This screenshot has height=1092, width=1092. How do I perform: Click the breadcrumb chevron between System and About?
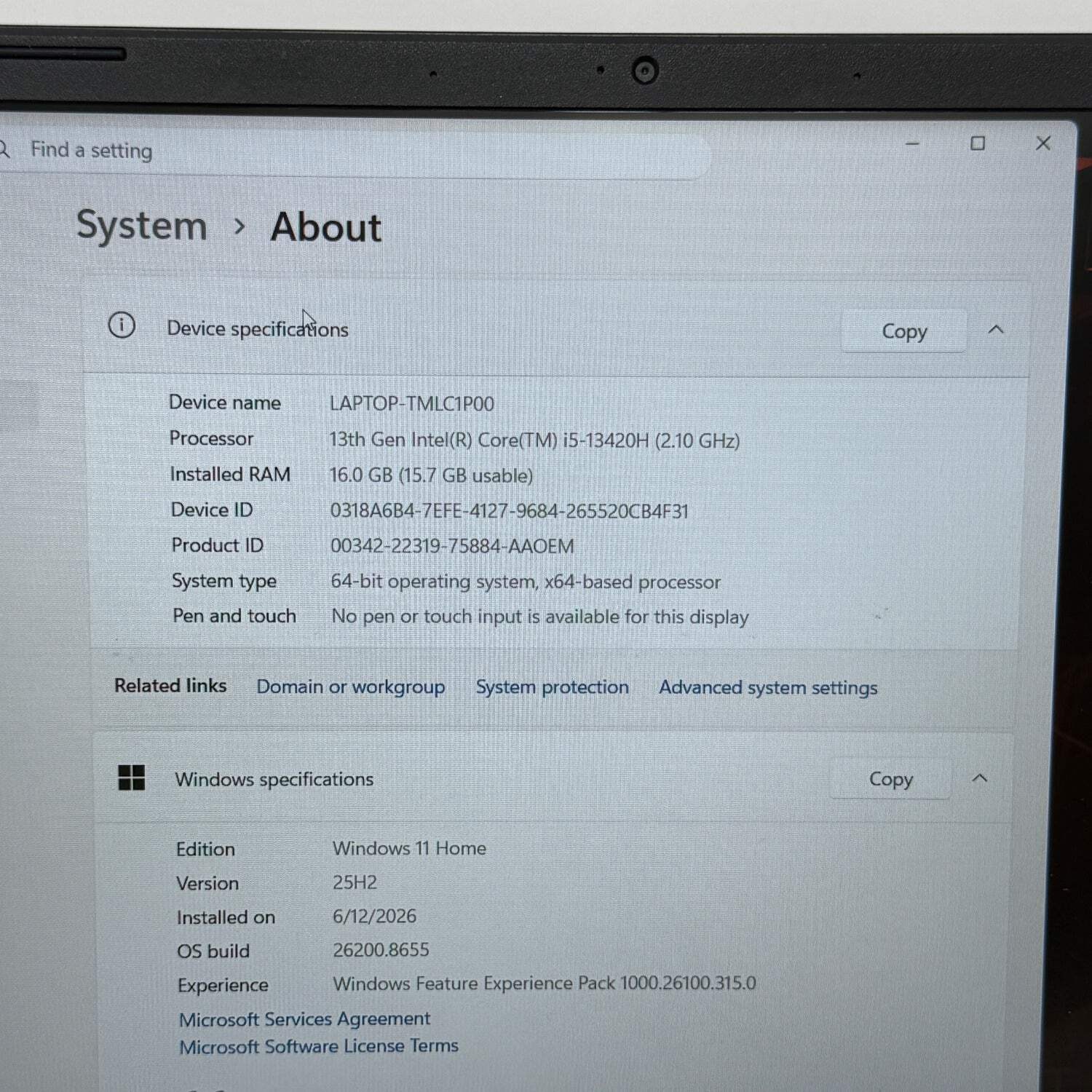(x=239, y=227)
